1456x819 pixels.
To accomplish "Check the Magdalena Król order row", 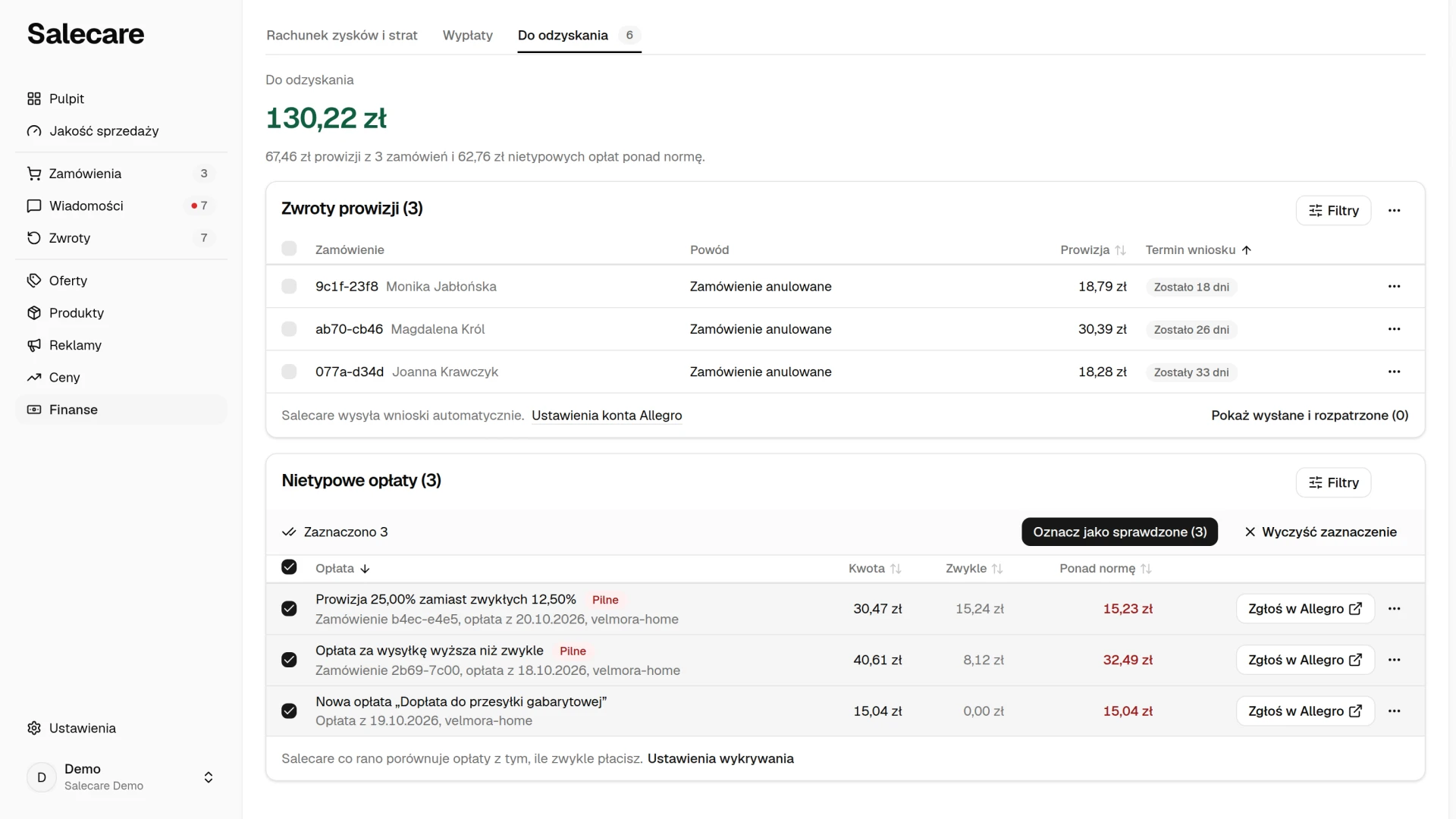I will pyautogui.click(x=289, y=329).
